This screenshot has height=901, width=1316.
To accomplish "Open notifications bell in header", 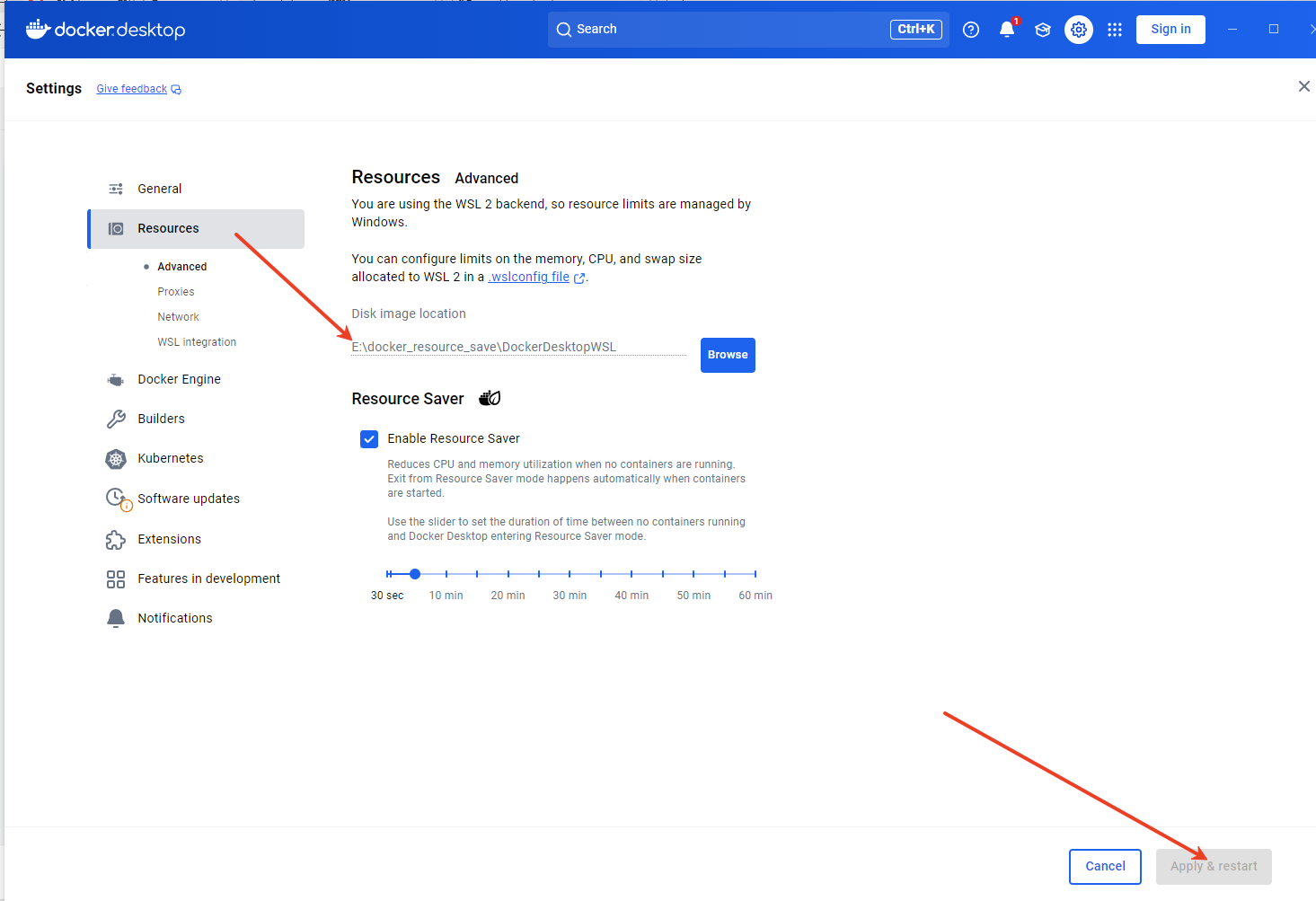I will pyautogui.click(x=1007, y=30).
